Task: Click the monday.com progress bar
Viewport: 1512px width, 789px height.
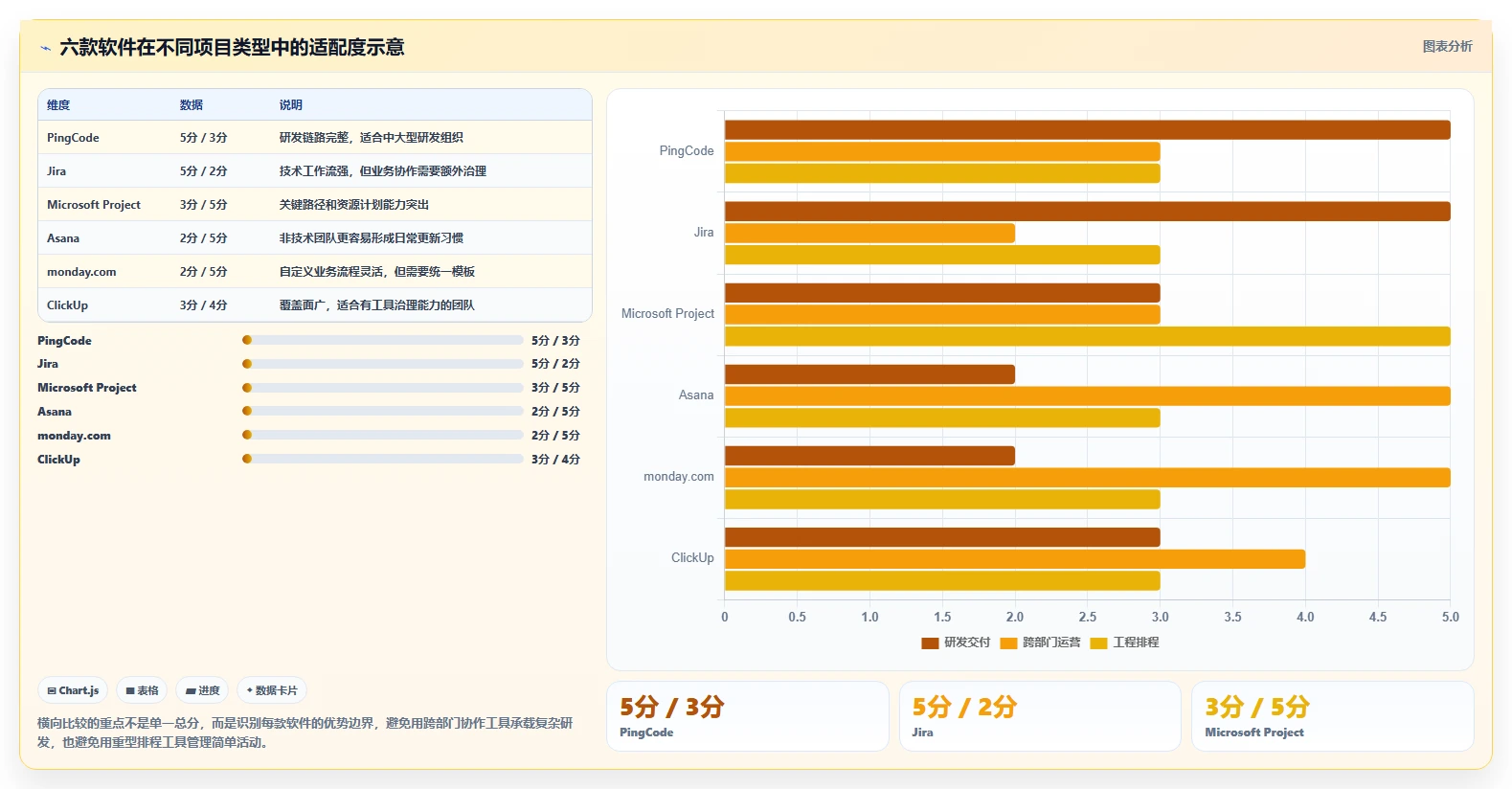Action: tap(383, 435)
